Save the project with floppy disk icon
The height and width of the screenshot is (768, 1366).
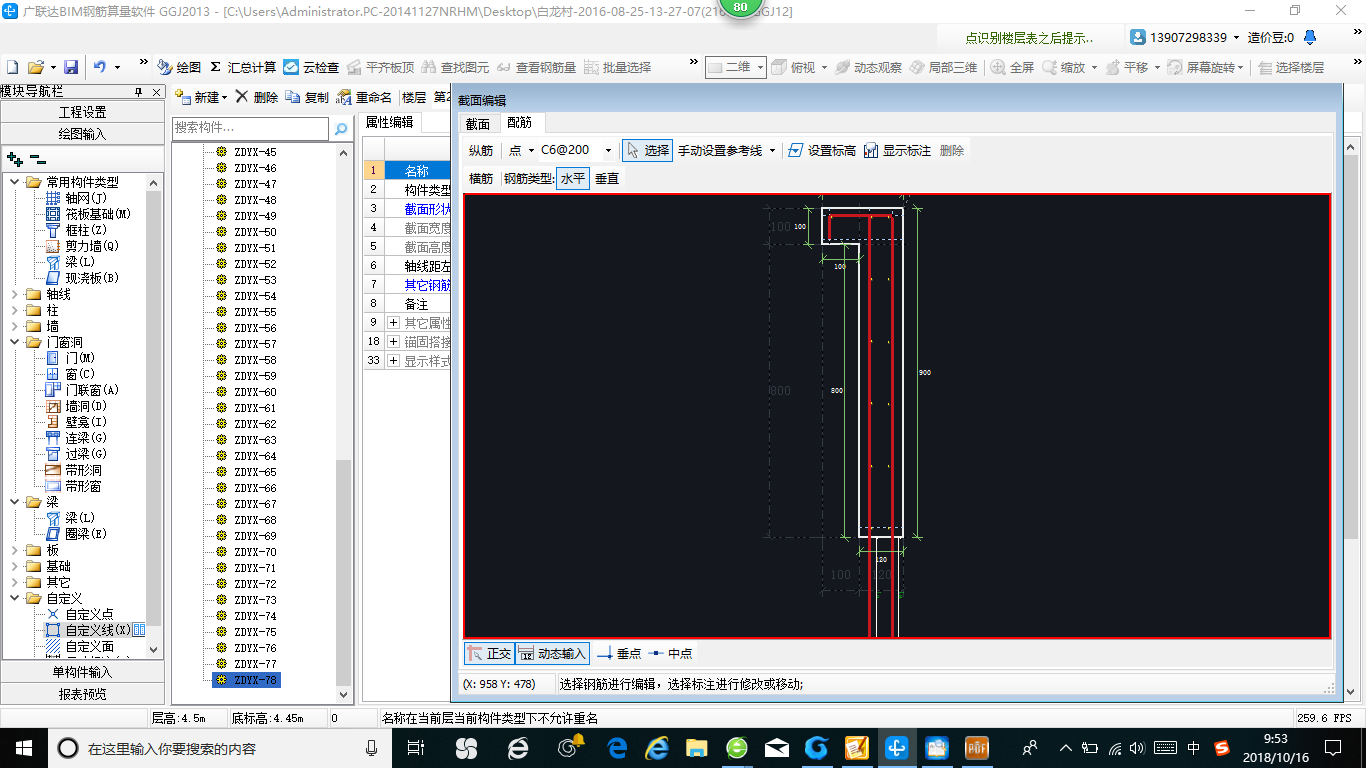coord(71,67)
